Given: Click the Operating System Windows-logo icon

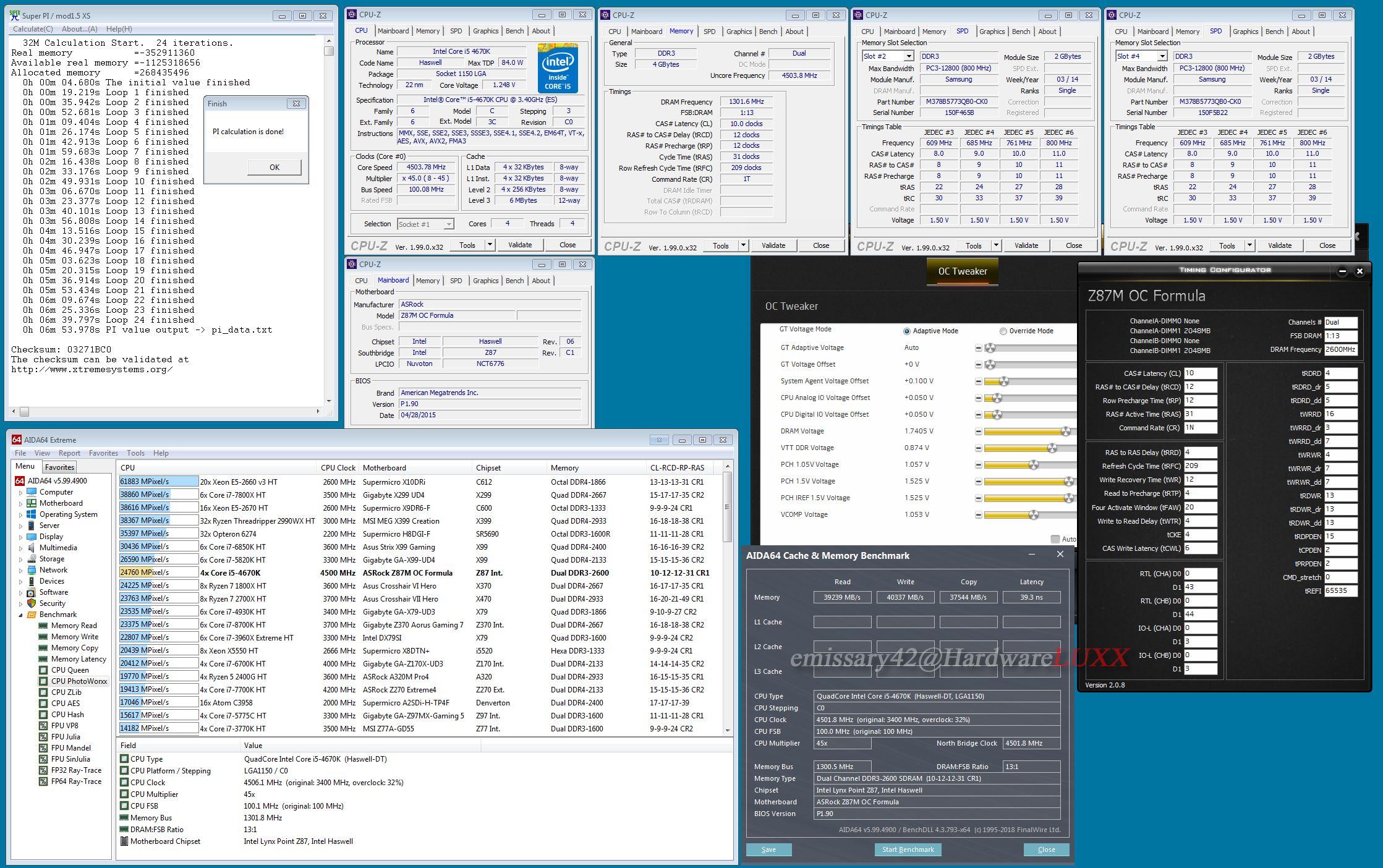Looking at the screenshot, I should (32, 514).
